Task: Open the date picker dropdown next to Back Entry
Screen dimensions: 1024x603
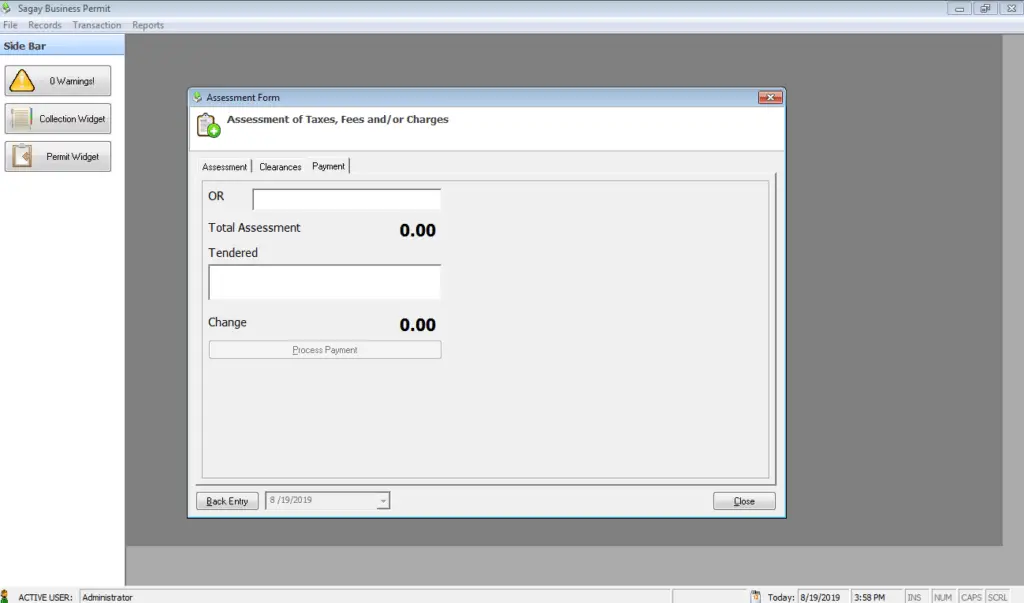Action: (385, 500)
